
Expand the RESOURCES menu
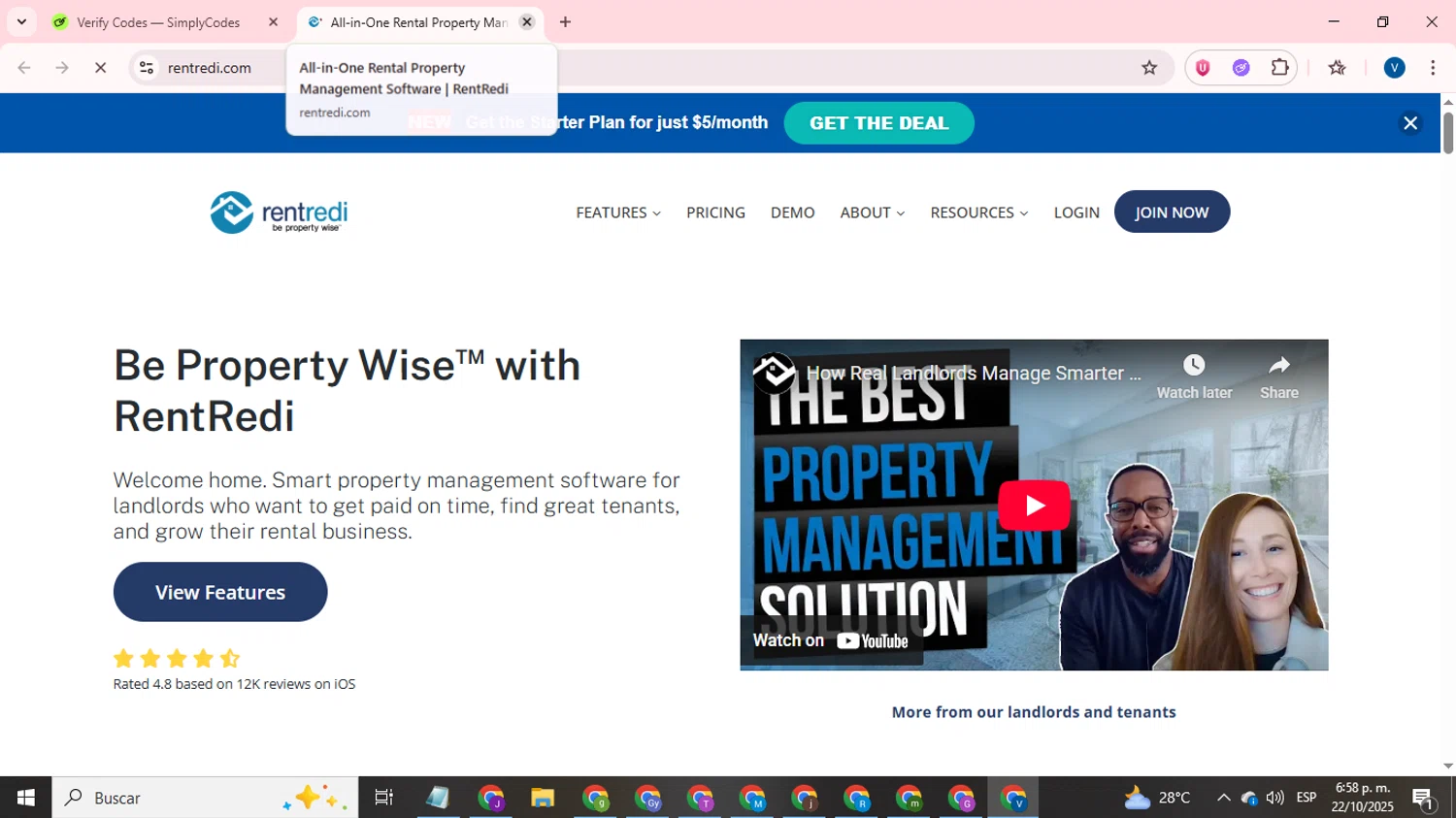pyautogui.click(x=979, y=213)
